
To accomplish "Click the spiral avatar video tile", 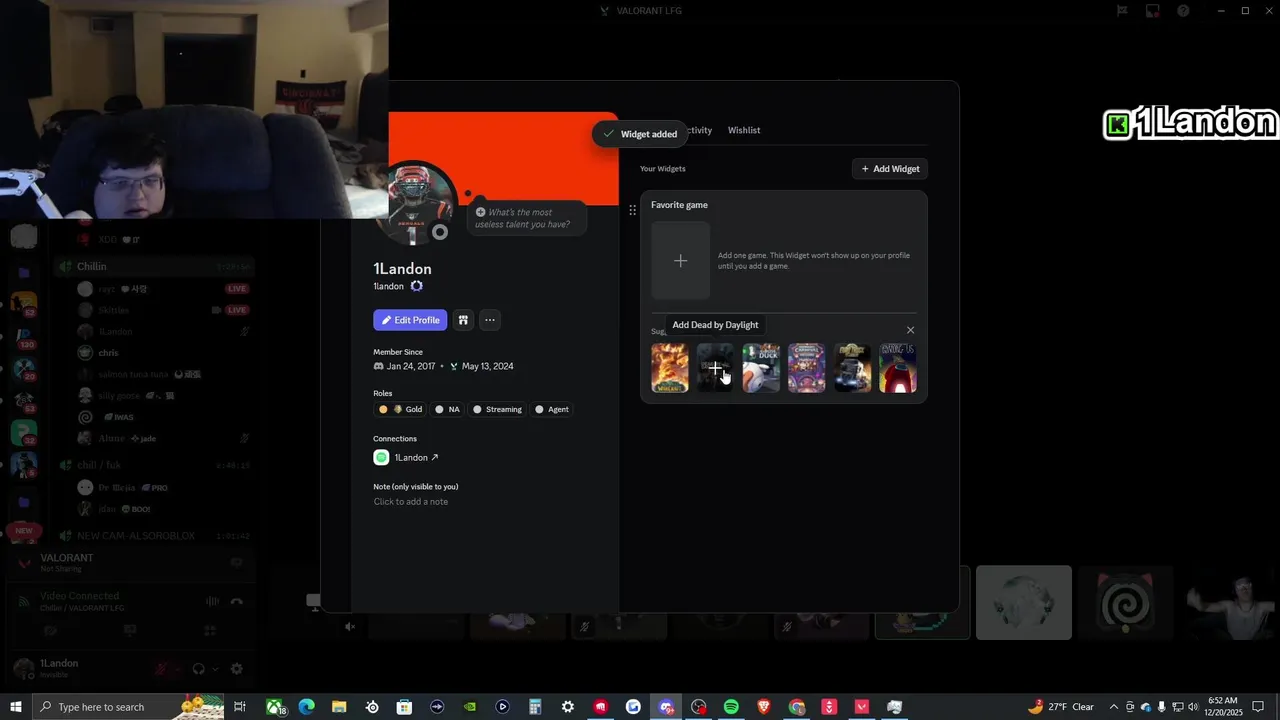I will [1125, 602].
